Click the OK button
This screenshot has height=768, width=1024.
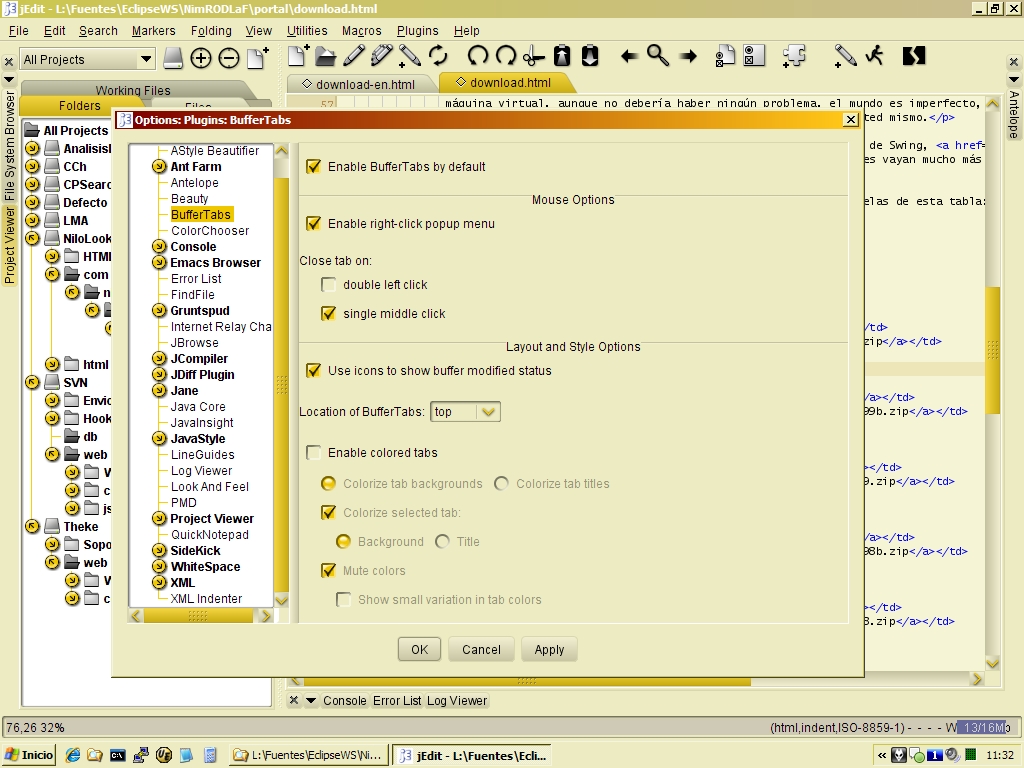pos(419,649)
